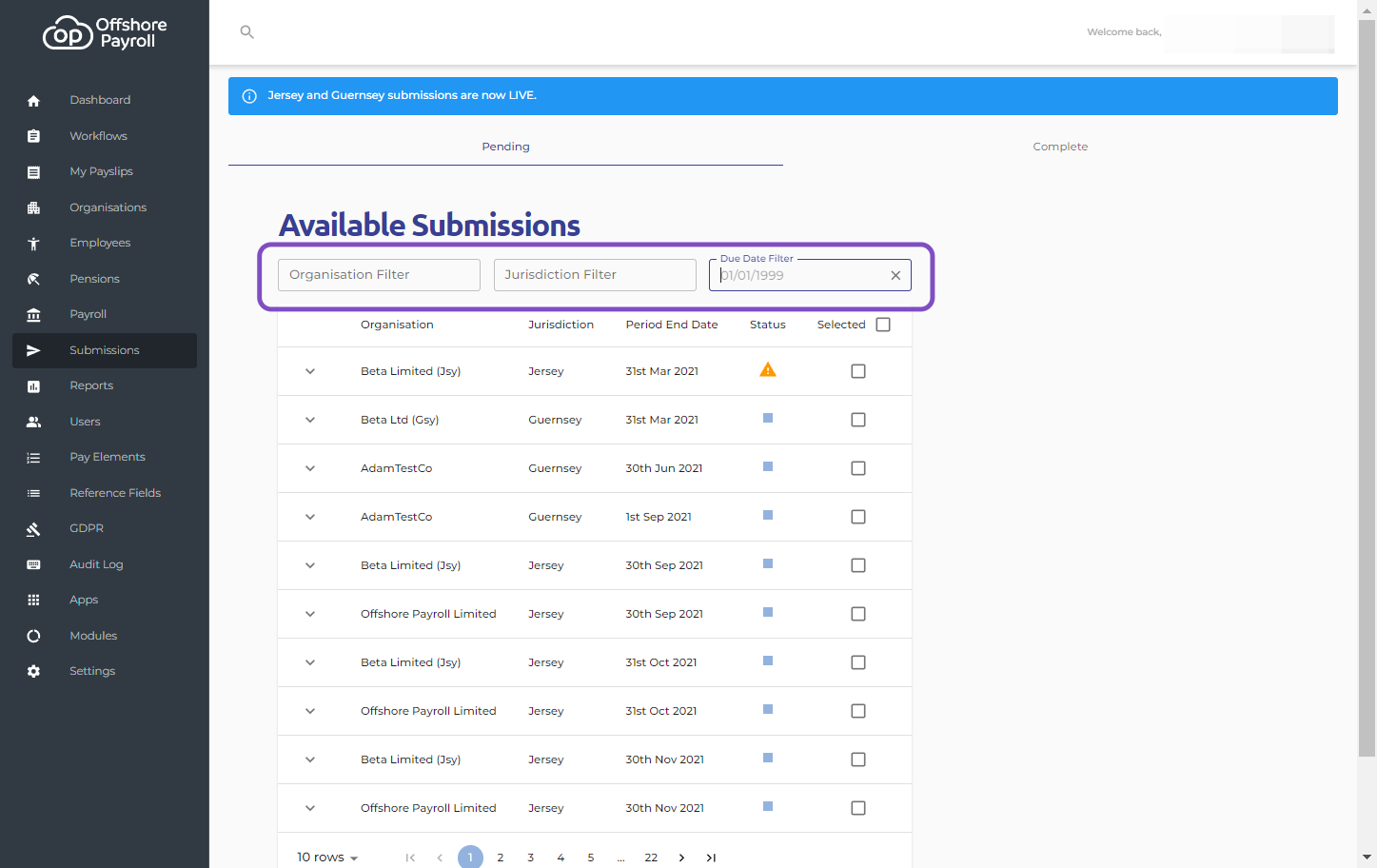The height and width of the screenshot is (868, 1377).
Task: Open Workflows clipboard icon
Action: point(33,136)
